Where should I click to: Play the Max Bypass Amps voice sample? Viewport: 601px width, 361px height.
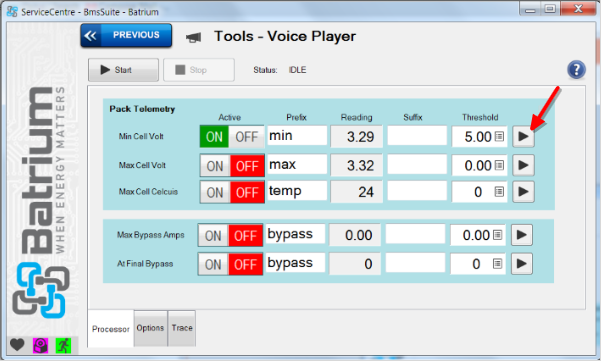pyautogui.click(x=522, y=235)
